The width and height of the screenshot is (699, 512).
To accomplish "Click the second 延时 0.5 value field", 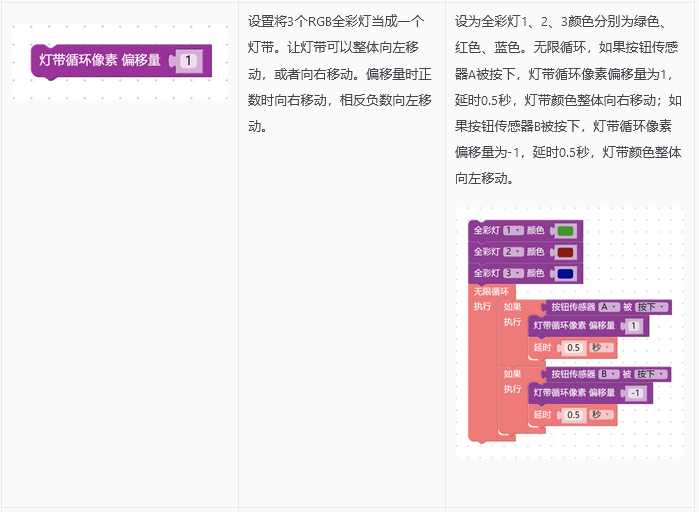I will [x=573, y=415].
